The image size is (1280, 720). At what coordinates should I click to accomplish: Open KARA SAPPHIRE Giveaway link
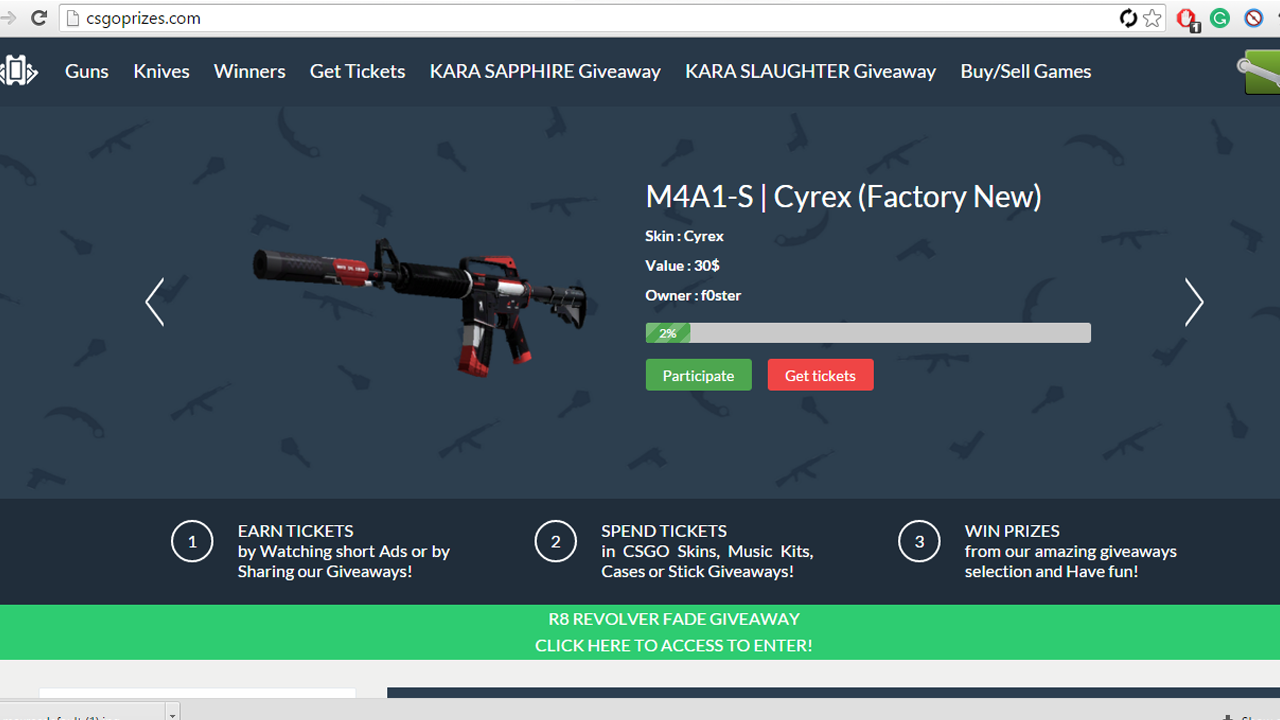545,71
